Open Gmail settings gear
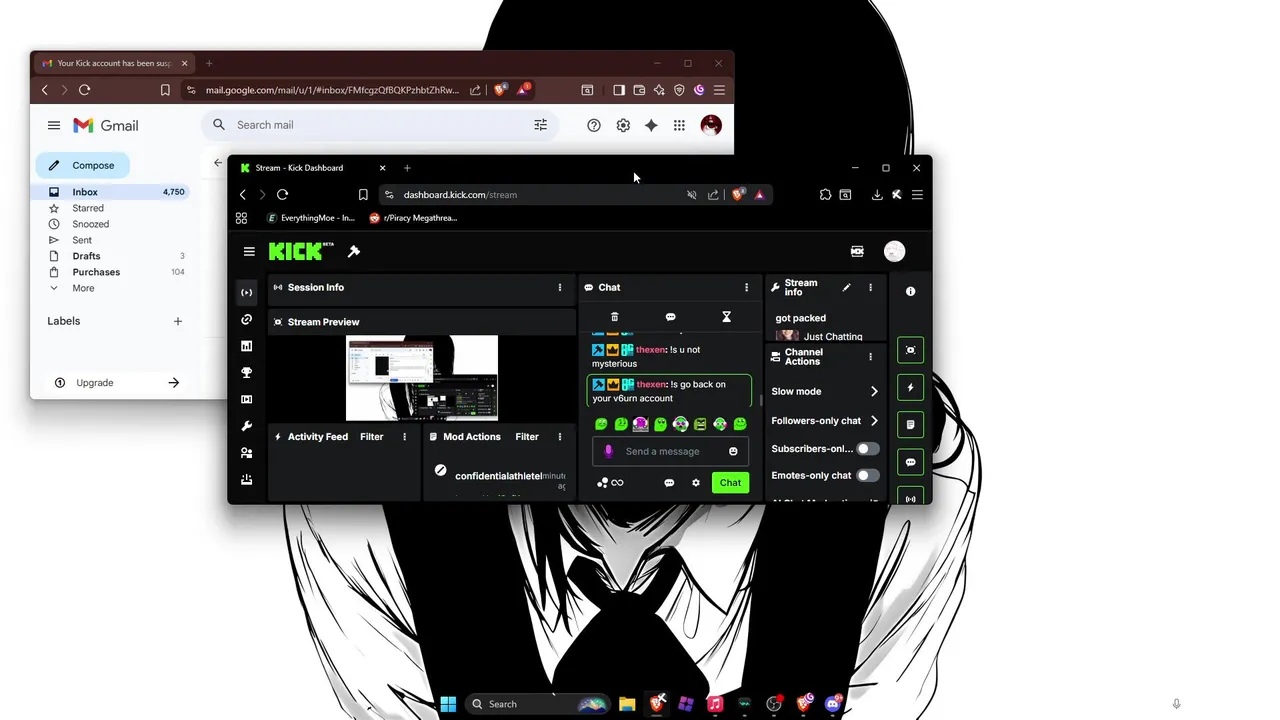 pos(623,125)
